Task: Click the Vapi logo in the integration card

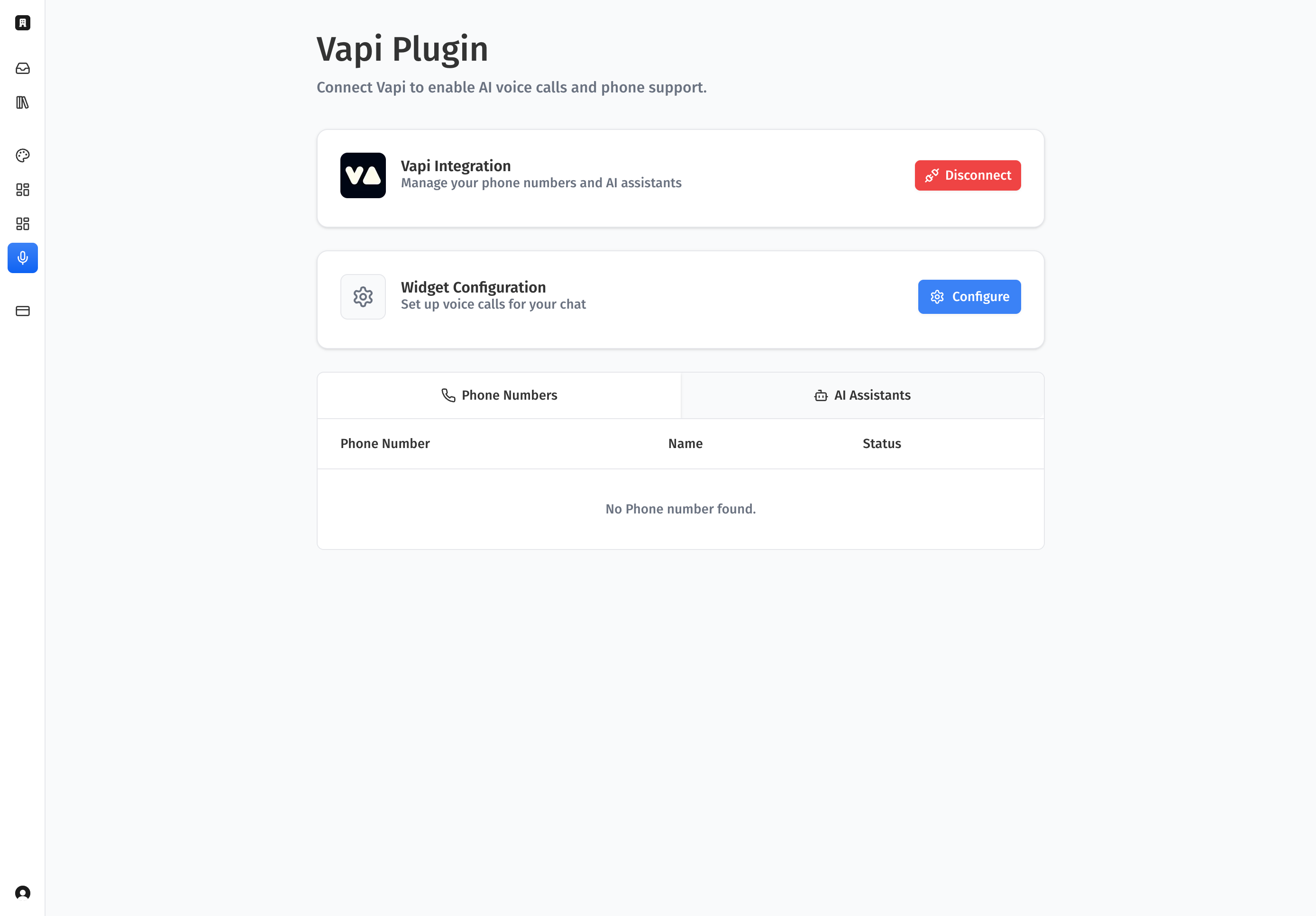Action: [363, 175]
